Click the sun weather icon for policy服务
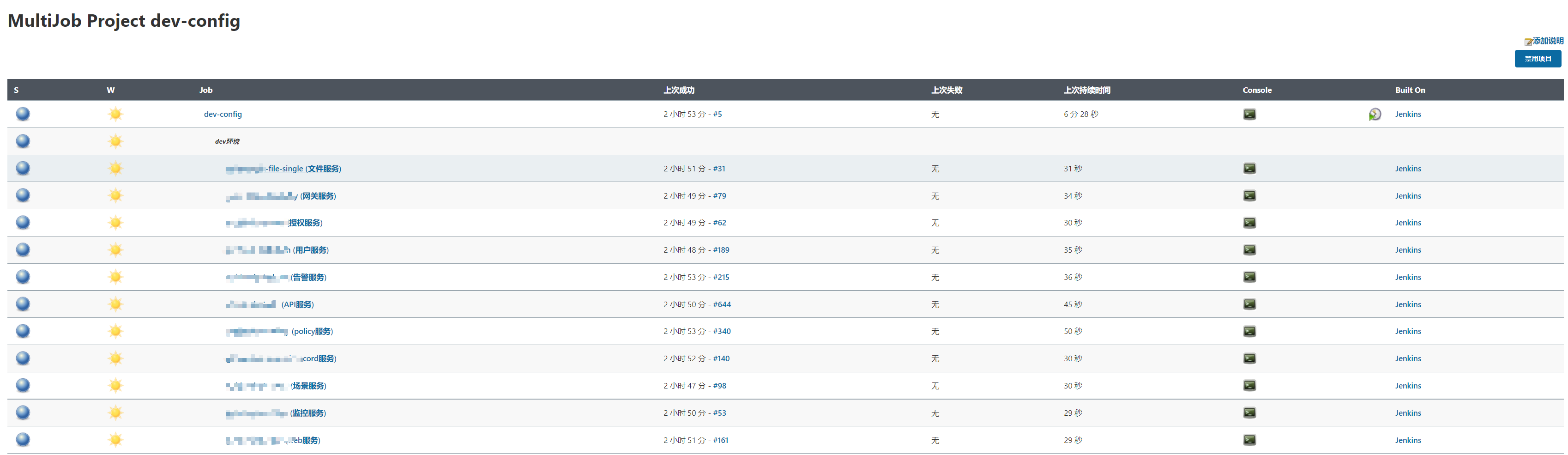The width and height of the screenshot is (1568, 455). pyautogui.click(x=115, y=331)
